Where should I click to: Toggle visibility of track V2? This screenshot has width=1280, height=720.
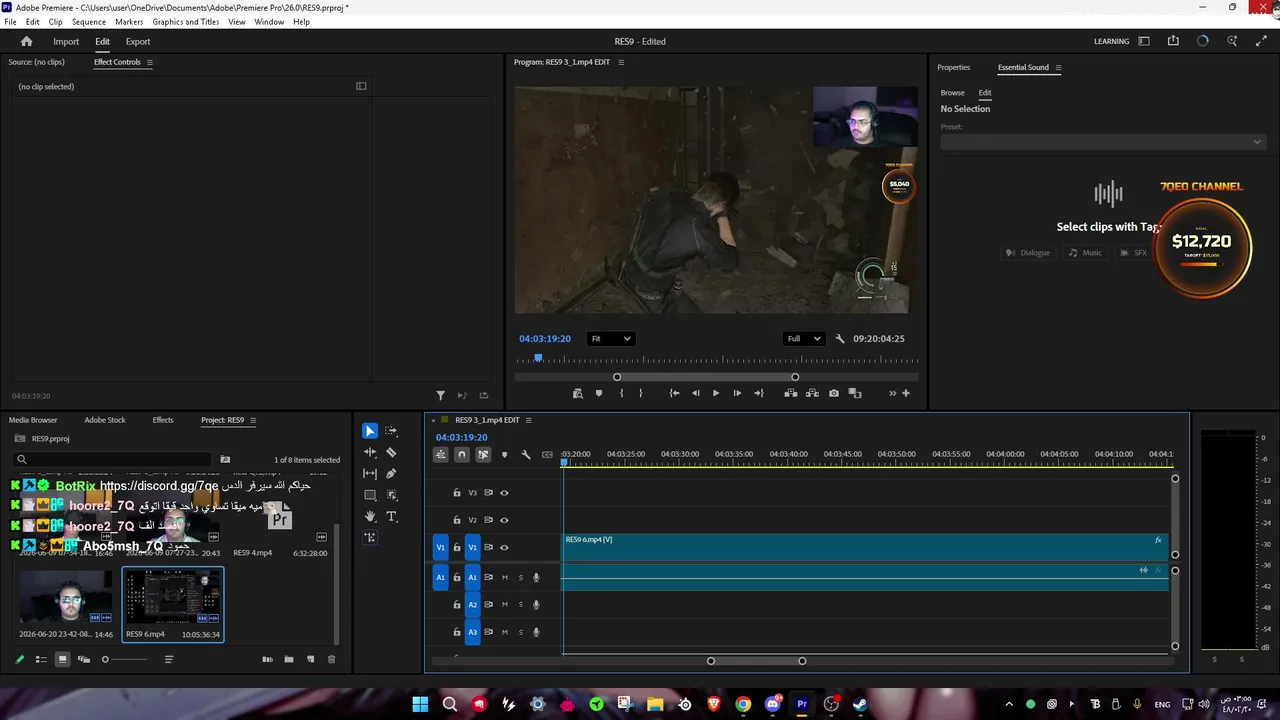pyautogui.click(x=504, y=520)
